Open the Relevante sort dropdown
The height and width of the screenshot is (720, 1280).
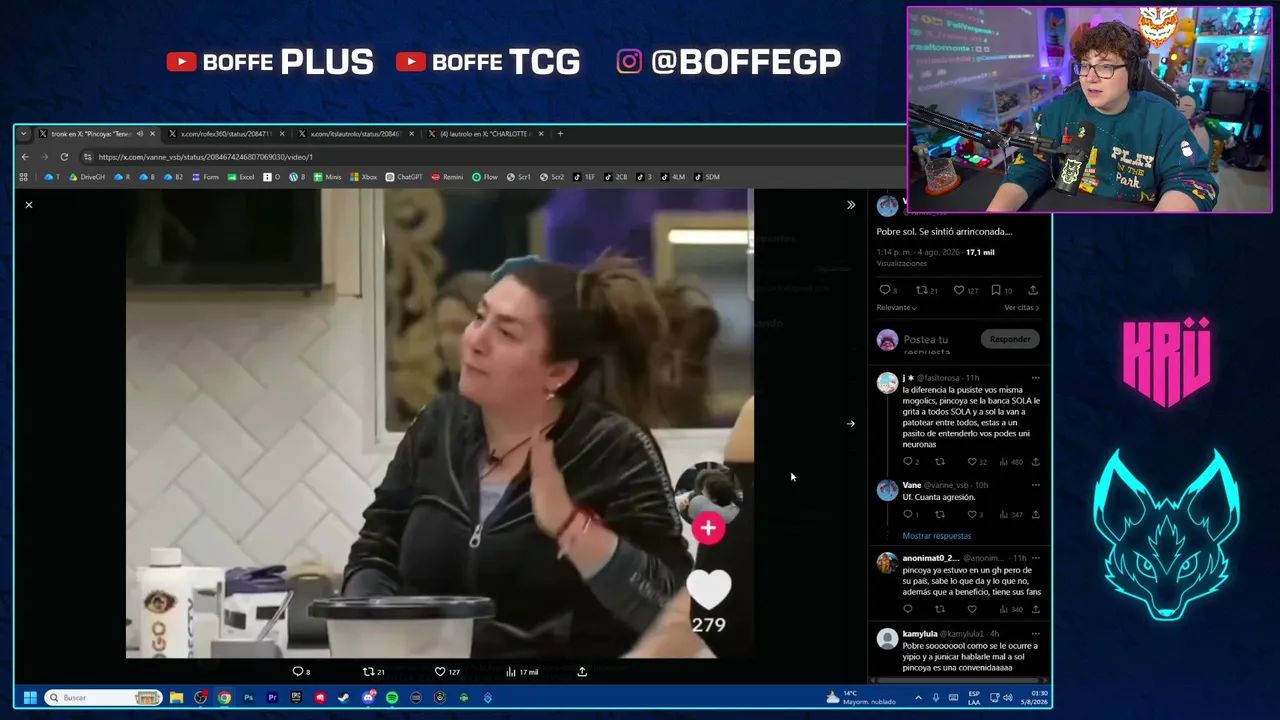point(897,308)
